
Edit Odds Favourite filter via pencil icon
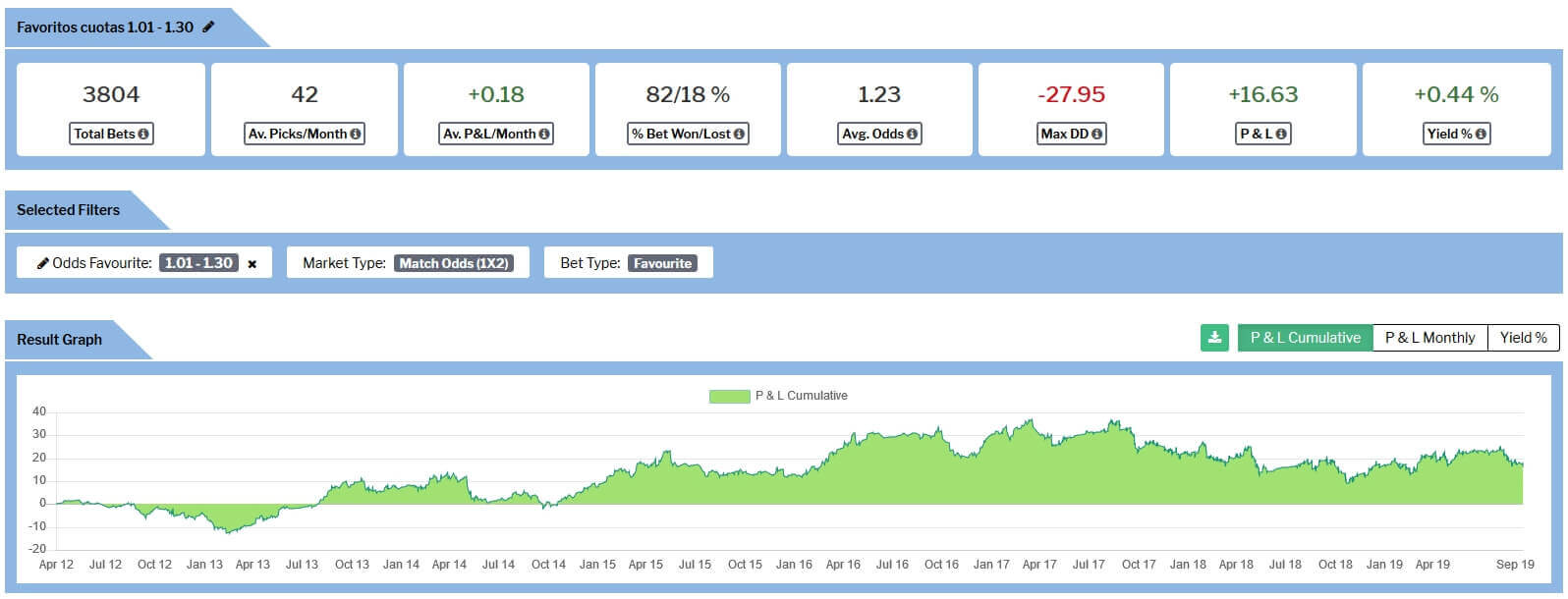click(x=42, y=263)
